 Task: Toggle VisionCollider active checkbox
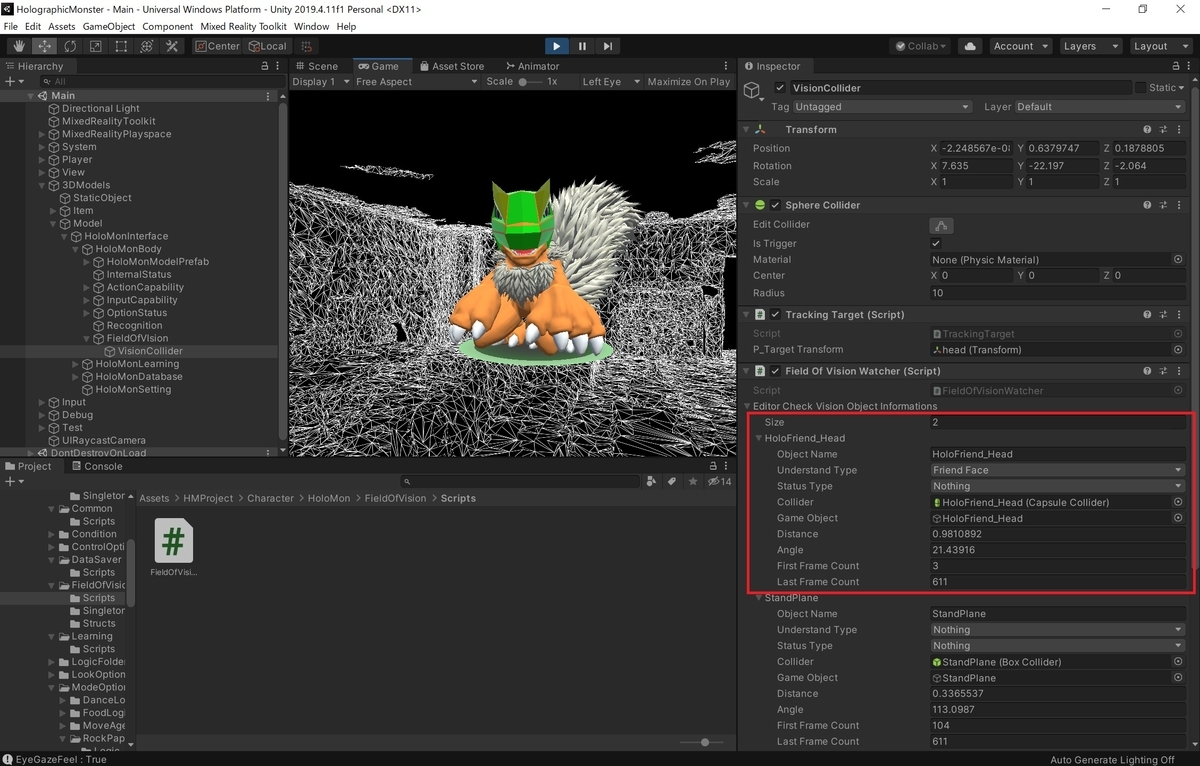[780, 88]
